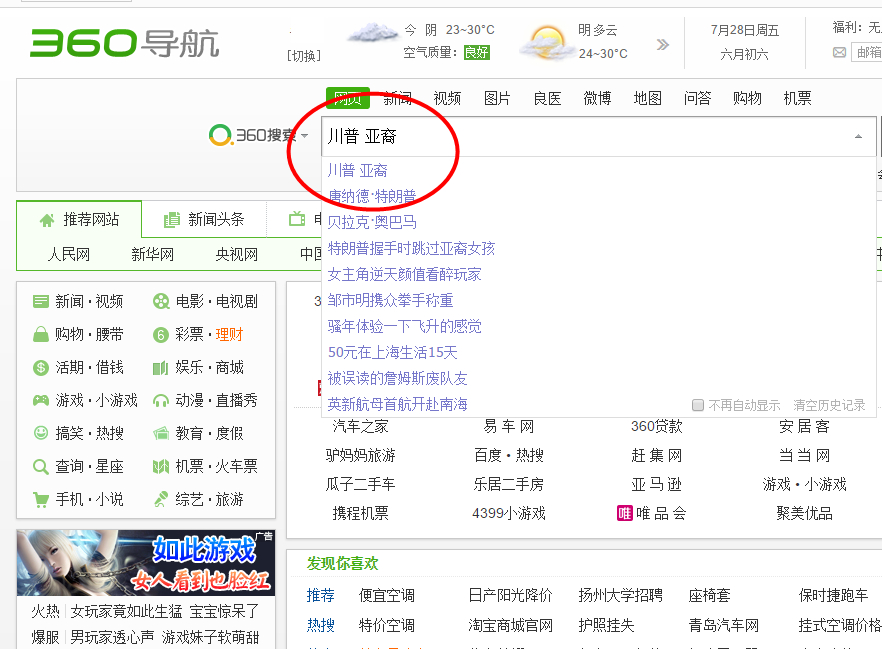Choose suggestion 被误读的詹姆斯废队友

(x=397, y=378)
